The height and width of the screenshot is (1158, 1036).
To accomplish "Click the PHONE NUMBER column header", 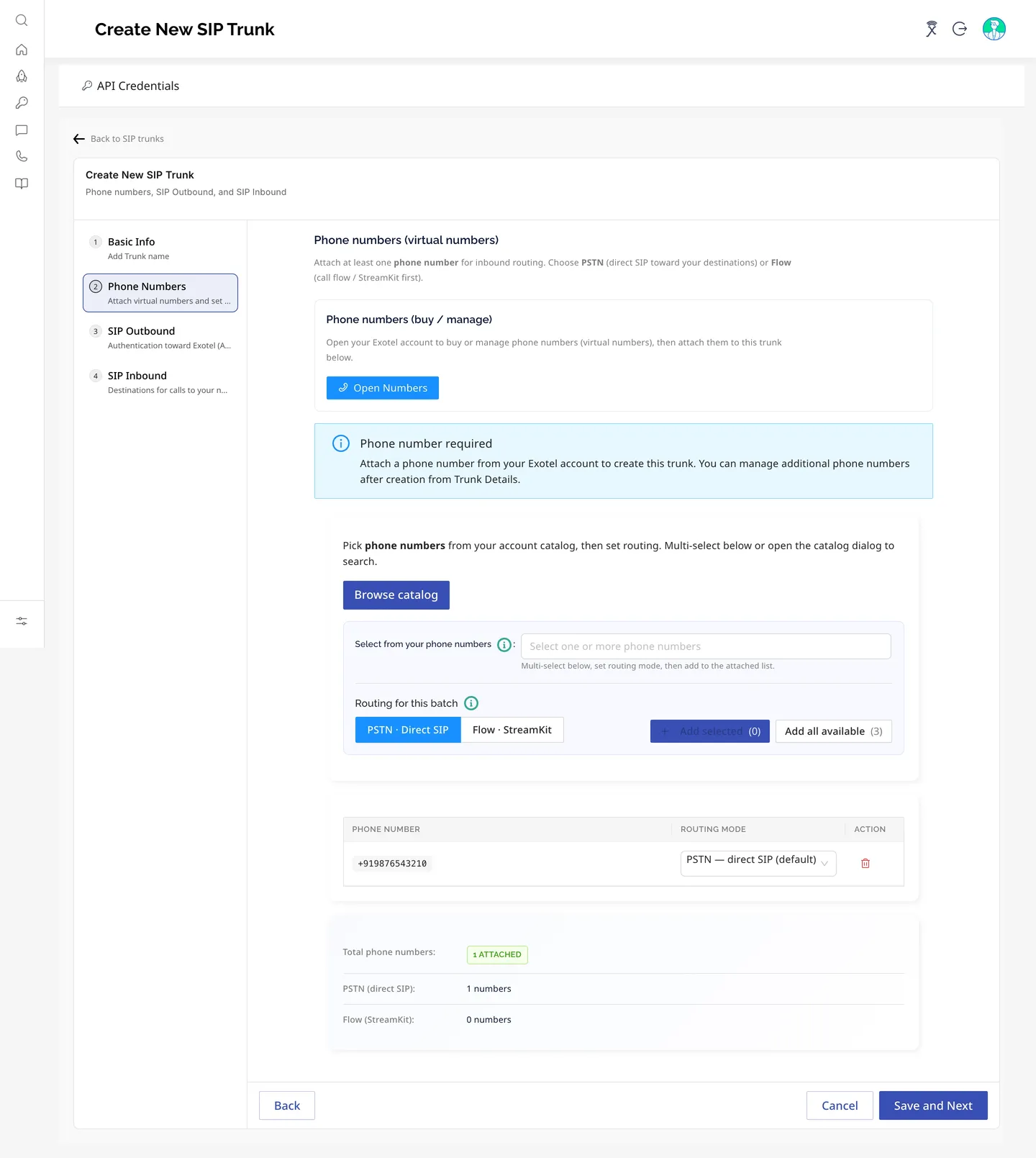I will 386,829.
